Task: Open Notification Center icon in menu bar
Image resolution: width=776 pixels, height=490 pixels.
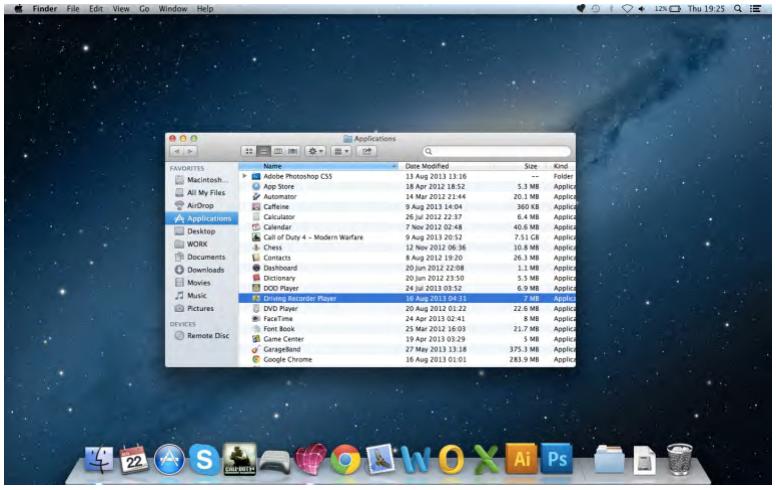Action: click(755, 9)
